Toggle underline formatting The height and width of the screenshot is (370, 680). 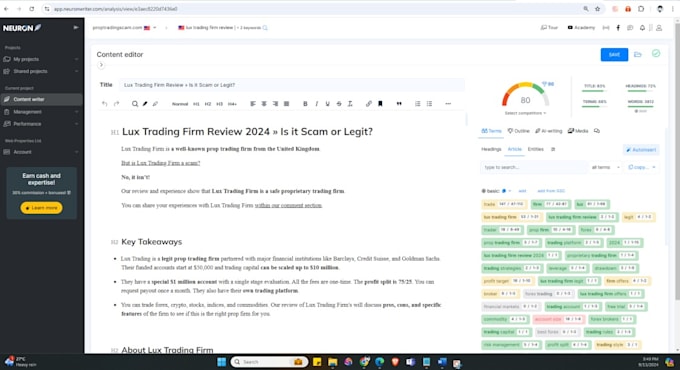(327, 104)
